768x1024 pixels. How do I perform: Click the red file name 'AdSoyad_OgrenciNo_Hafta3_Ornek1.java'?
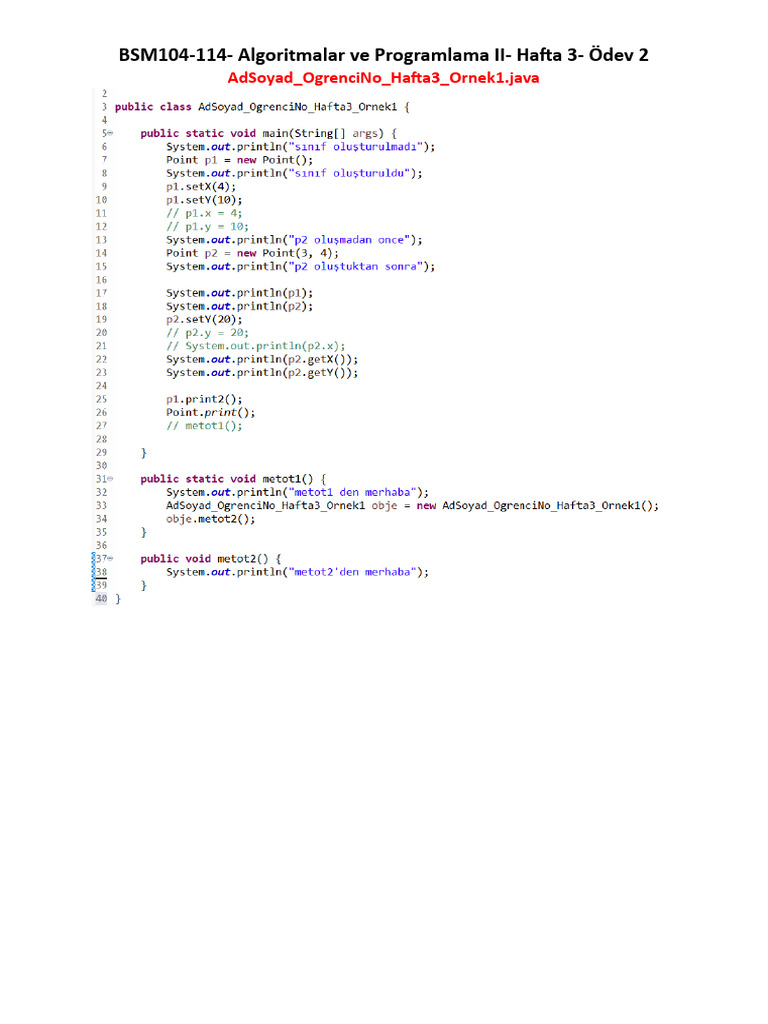[x=383, y=78]
